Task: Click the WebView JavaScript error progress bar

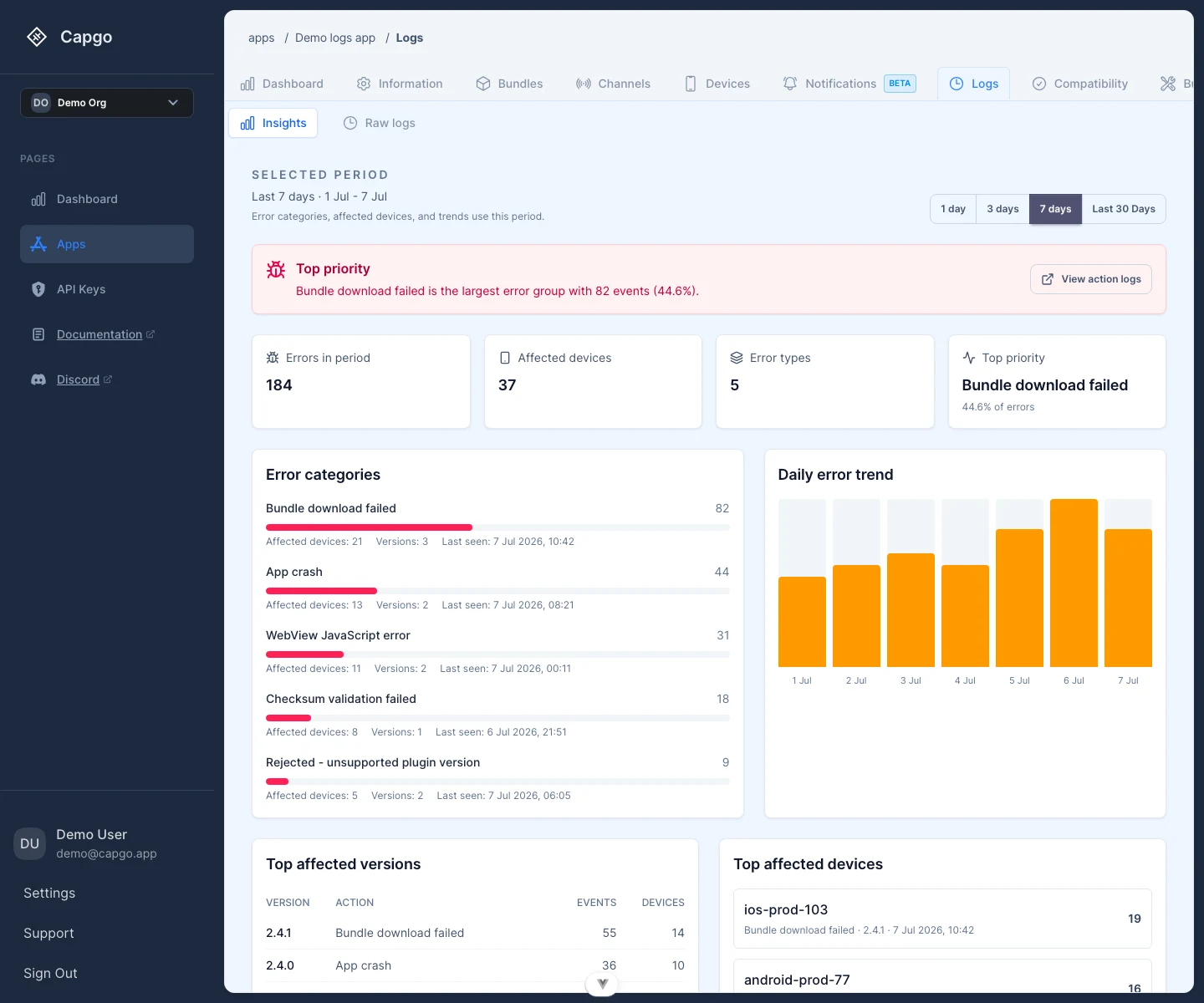Action: [497, 654]
